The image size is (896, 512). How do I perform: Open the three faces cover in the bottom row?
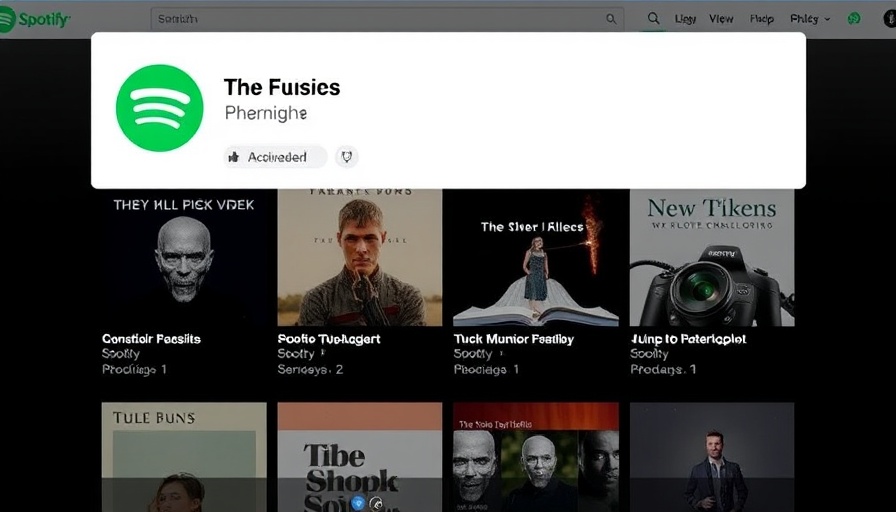click(536, 457)
